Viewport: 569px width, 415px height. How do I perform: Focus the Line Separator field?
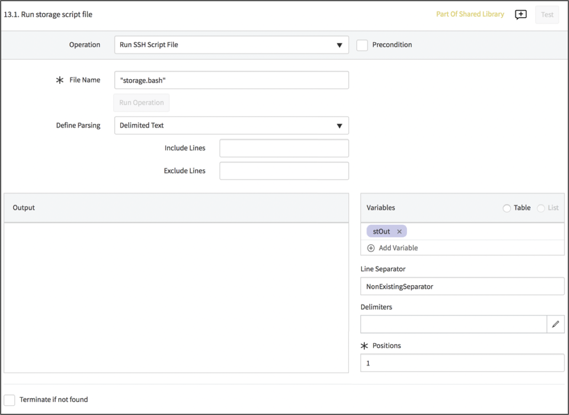pos(462,287)
